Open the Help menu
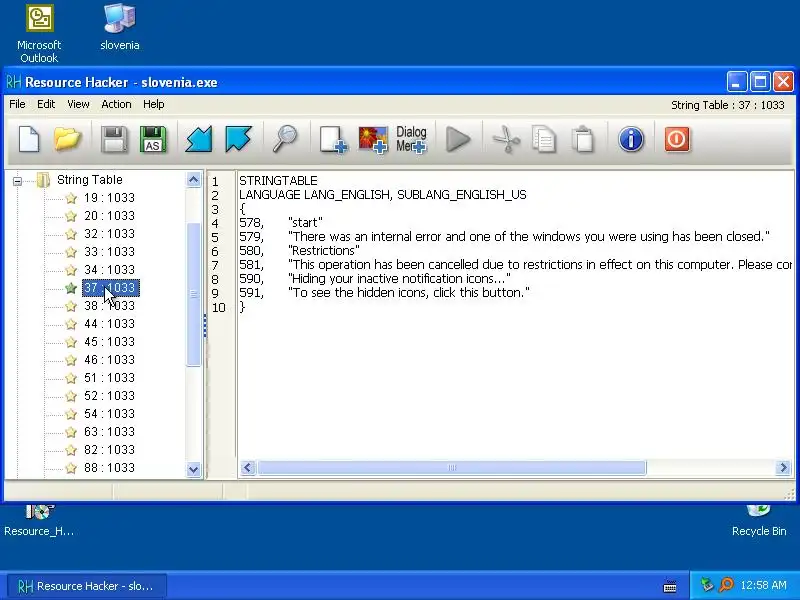 154,104
